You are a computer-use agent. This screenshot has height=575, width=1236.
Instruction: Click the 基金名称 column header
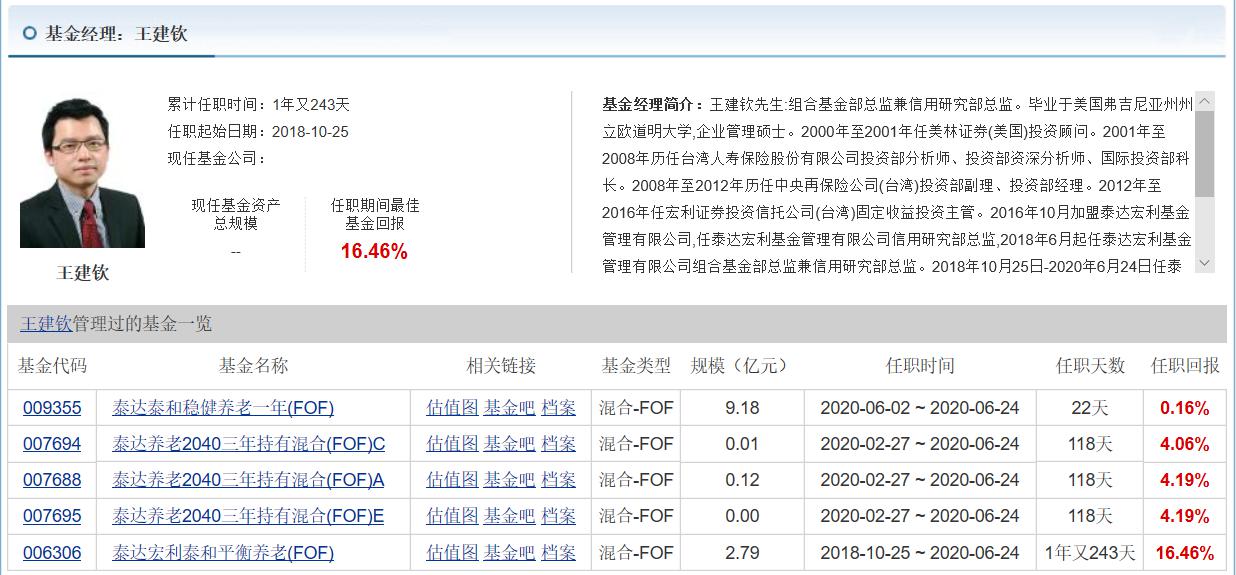[254, 366]
